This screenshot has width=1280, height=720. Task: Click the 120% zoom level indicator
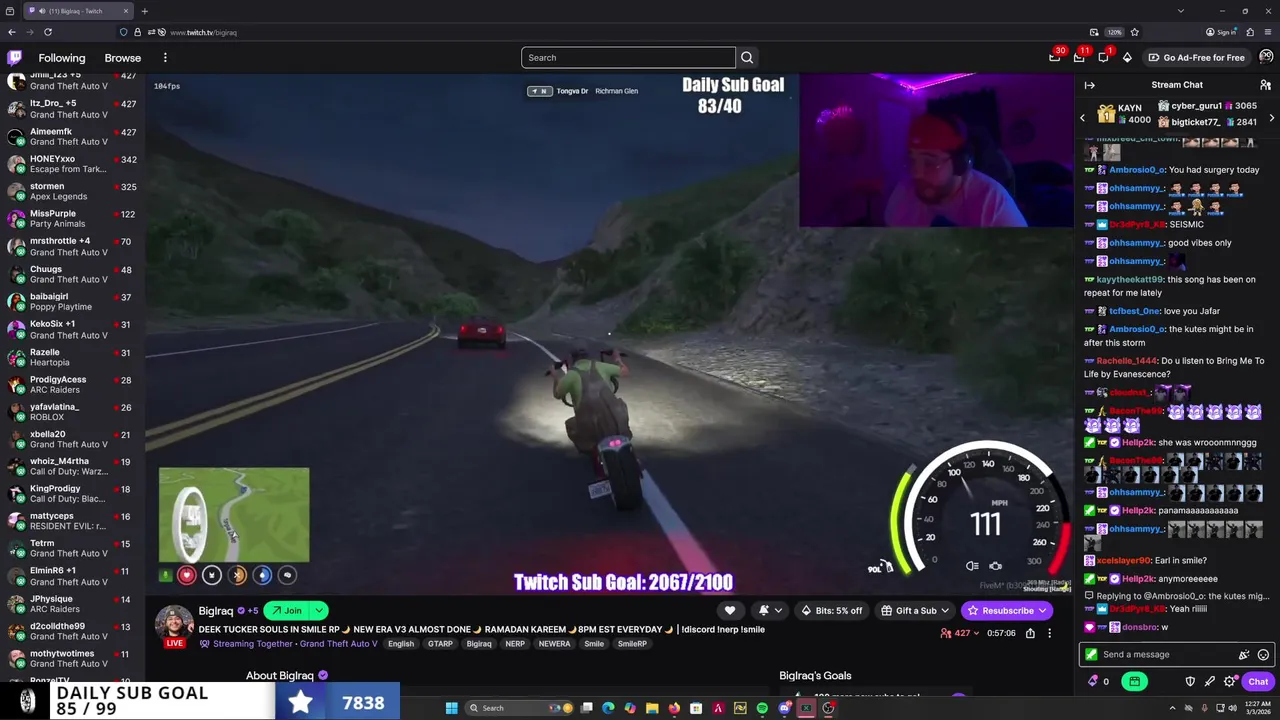click(x=1114, y=32)
